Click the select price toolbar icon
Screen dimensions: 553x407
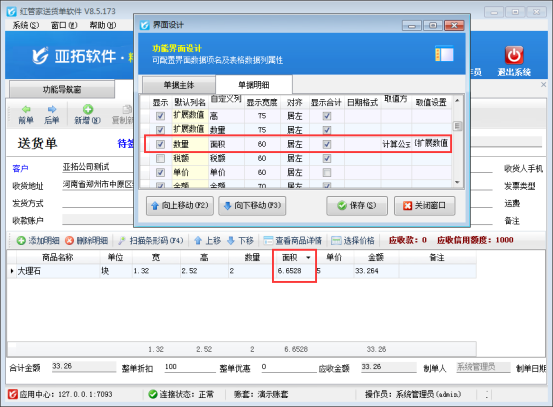pos(336,241)
